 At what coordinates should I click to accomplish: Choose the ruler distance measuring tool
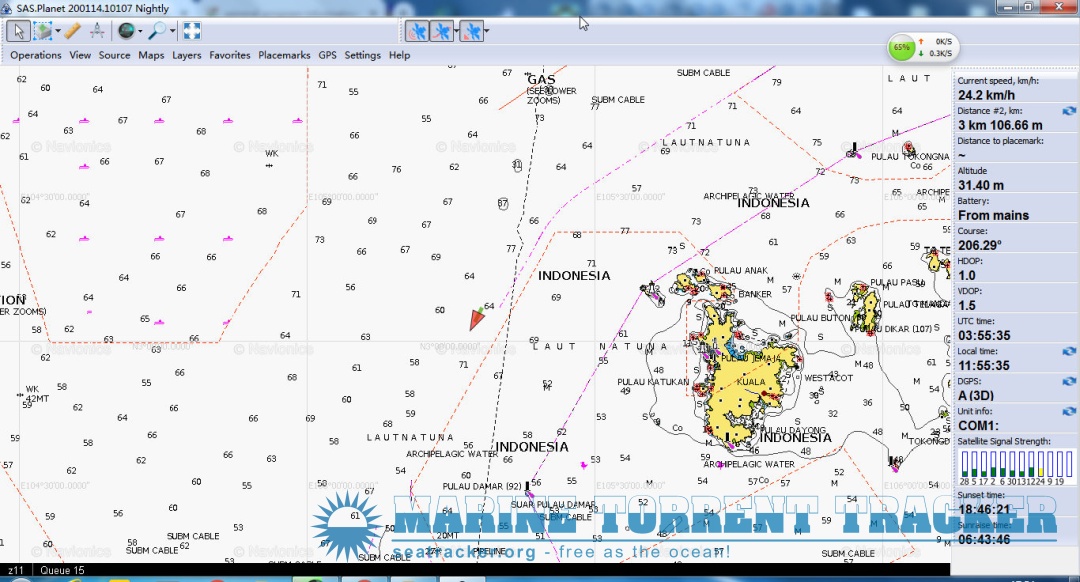(73, 31)
